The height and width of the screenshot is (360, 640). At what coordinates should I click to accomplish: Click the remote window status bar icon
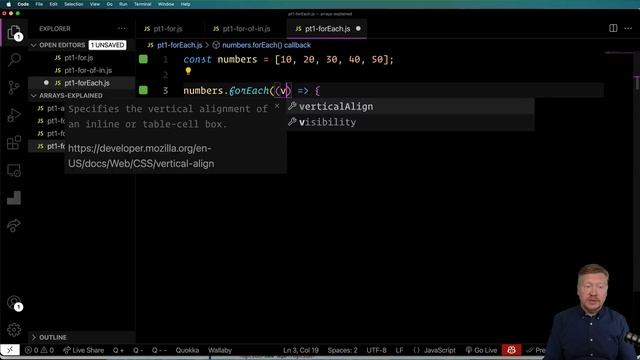pyautogui.click(x=10, y=350)
